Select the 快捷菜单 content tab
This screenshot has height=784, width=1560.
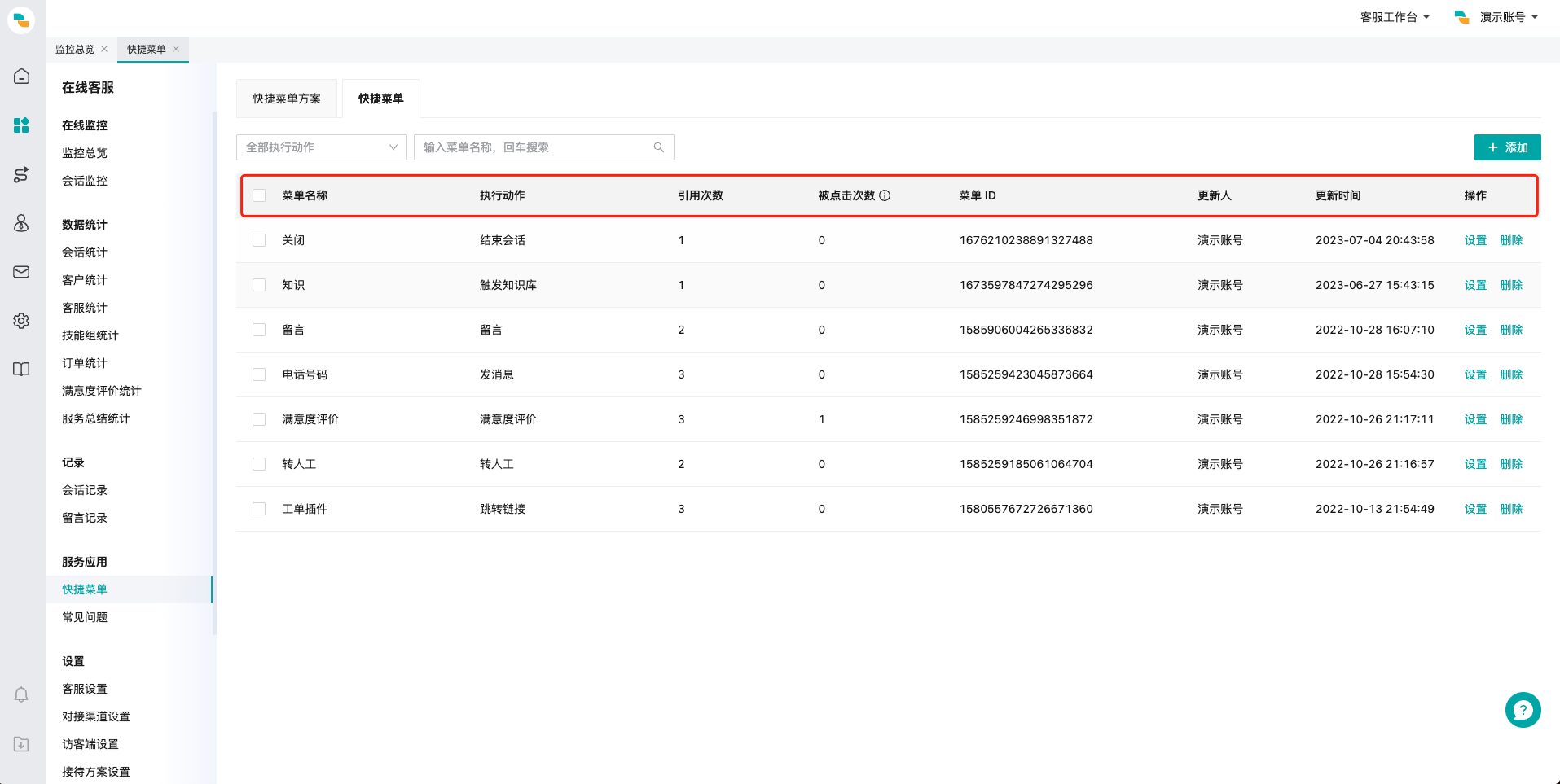click(x=381, y=99)
